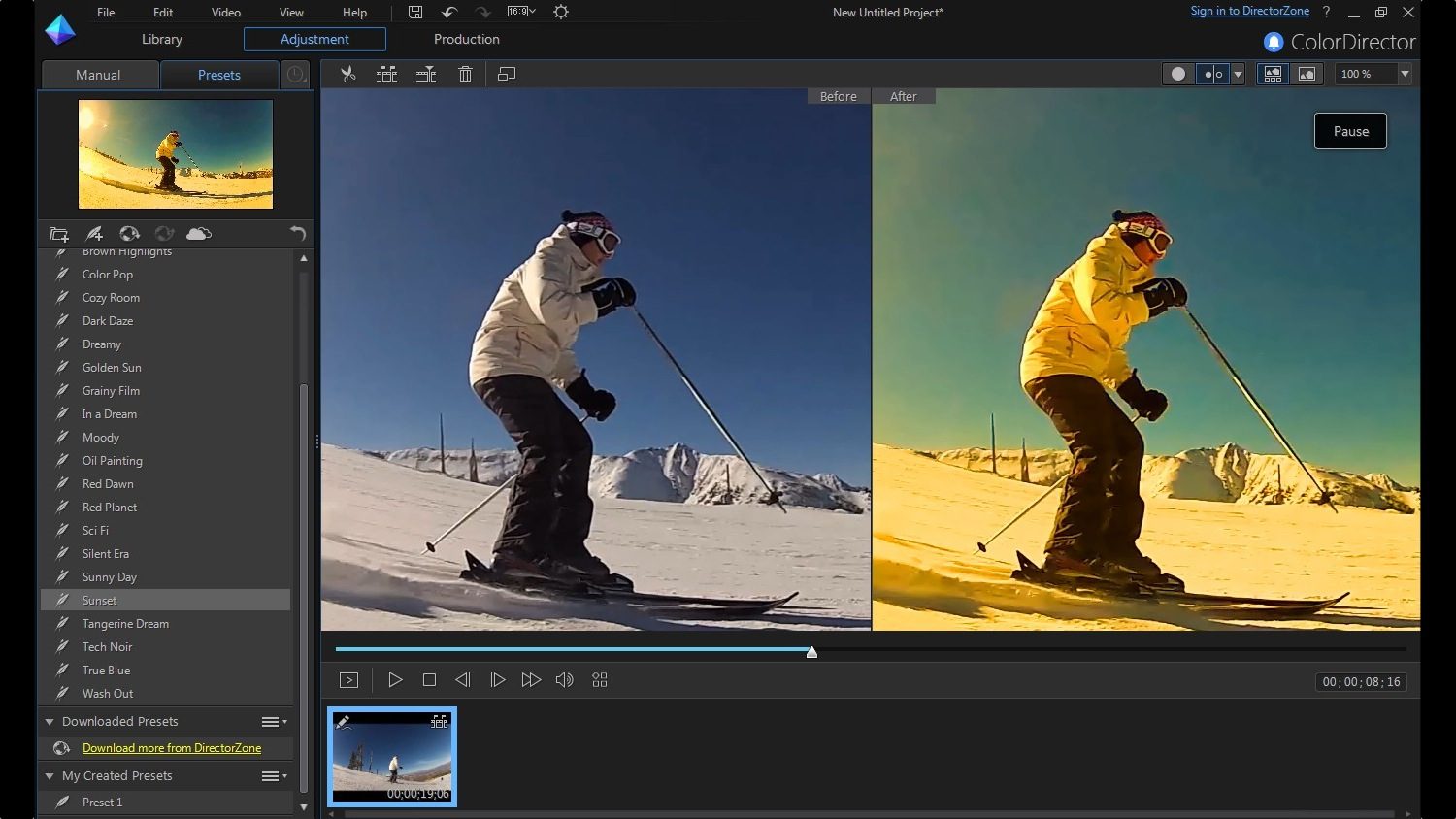The width and height of the screenshot is (1456, 819).
Task: Step to next frame
Action: point(497,680)
